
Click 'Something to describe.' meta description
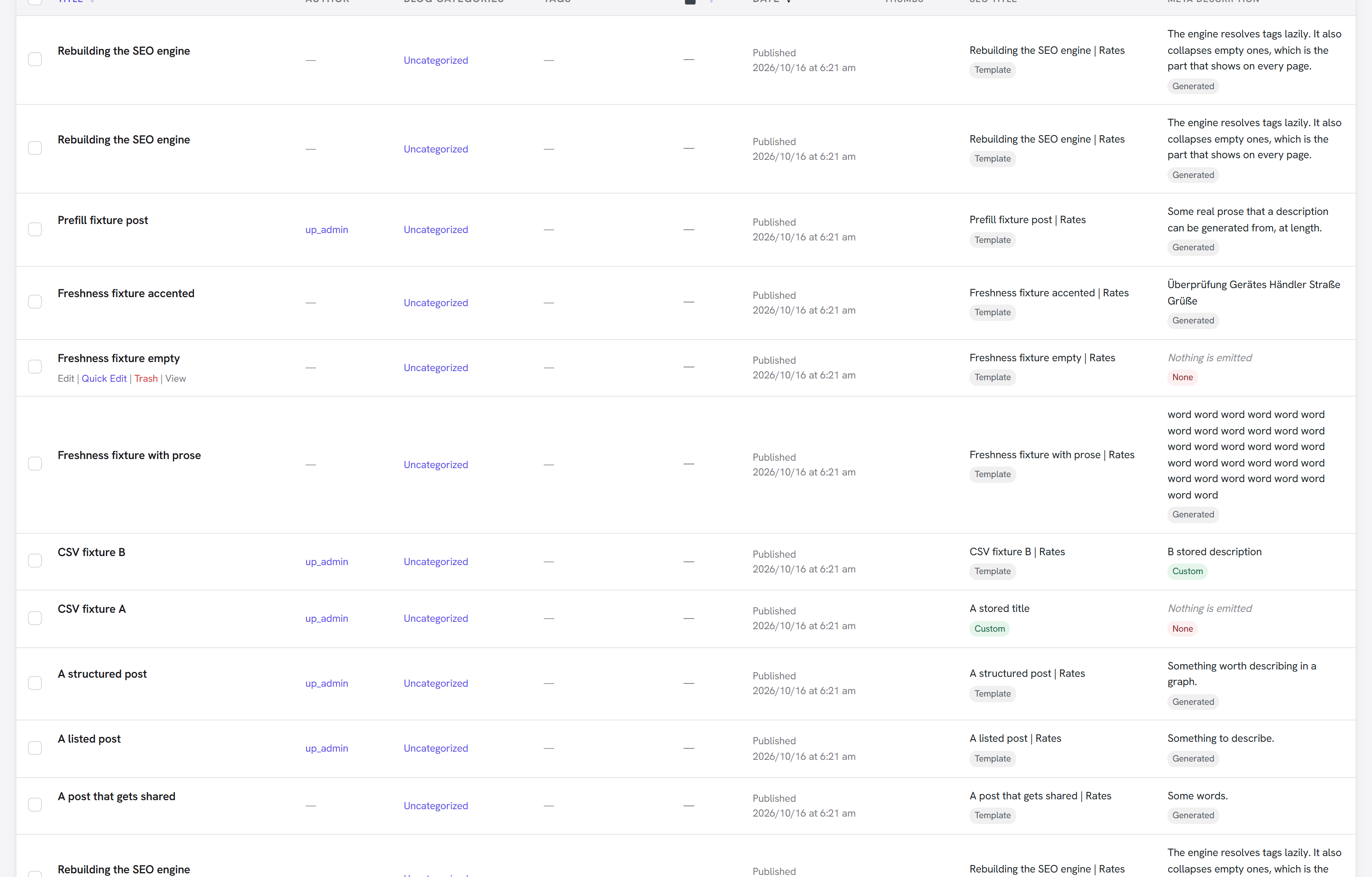tap(1220, 739)
